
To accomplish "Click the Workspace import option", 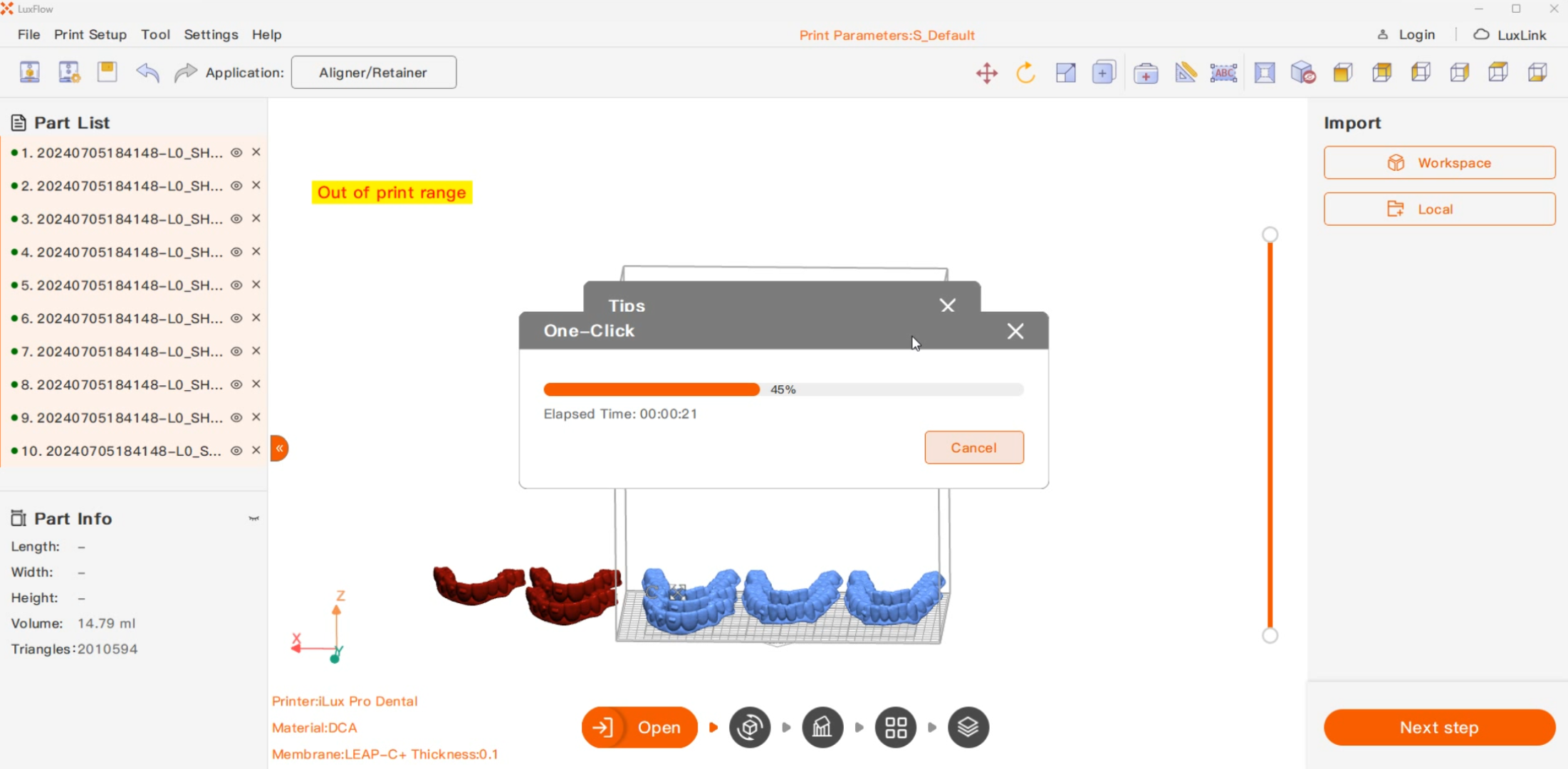I will 1440,163.
